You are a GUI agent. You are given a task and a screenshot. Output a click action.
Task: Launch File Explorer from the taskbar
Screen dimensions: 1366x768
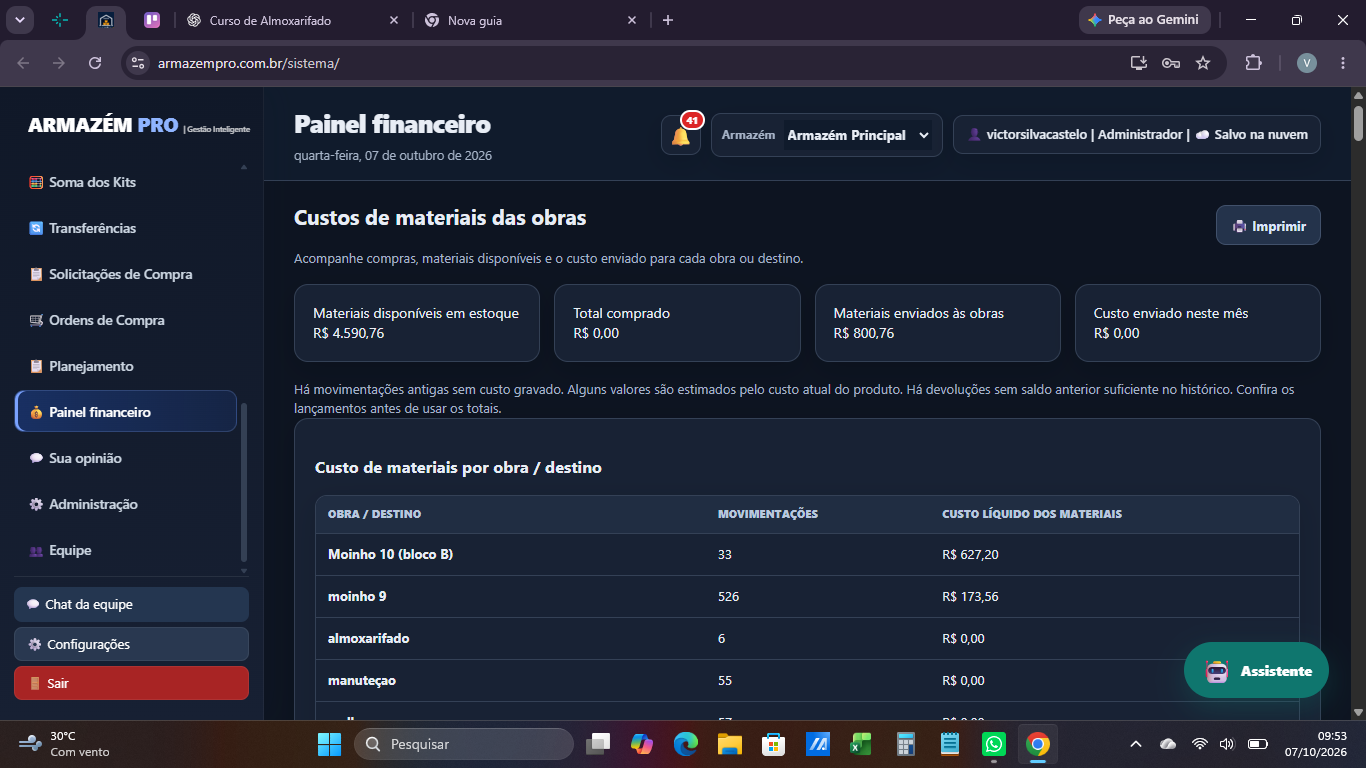click(729, 744)
